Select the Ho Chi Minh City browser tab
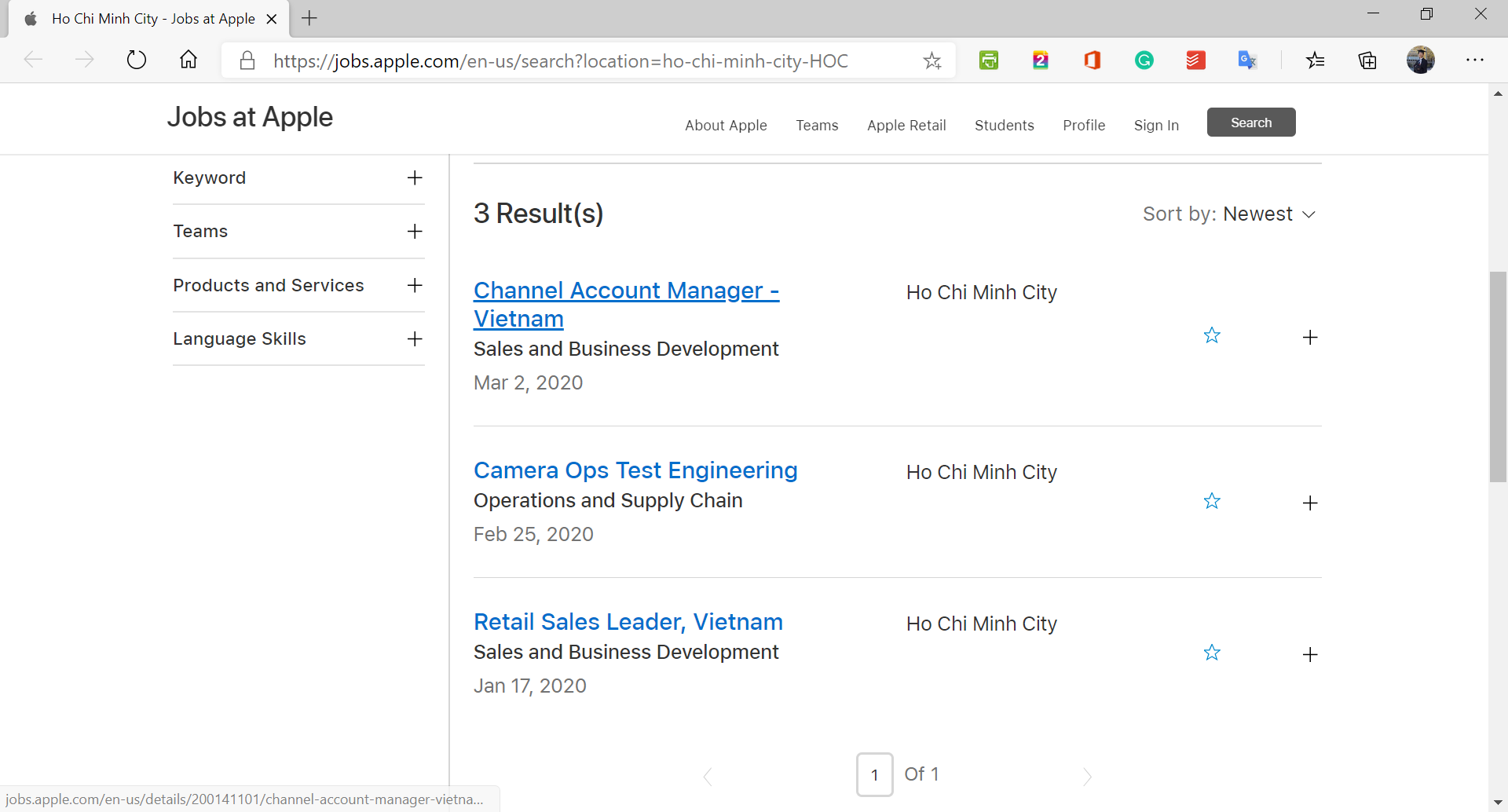 click(149, 19)
